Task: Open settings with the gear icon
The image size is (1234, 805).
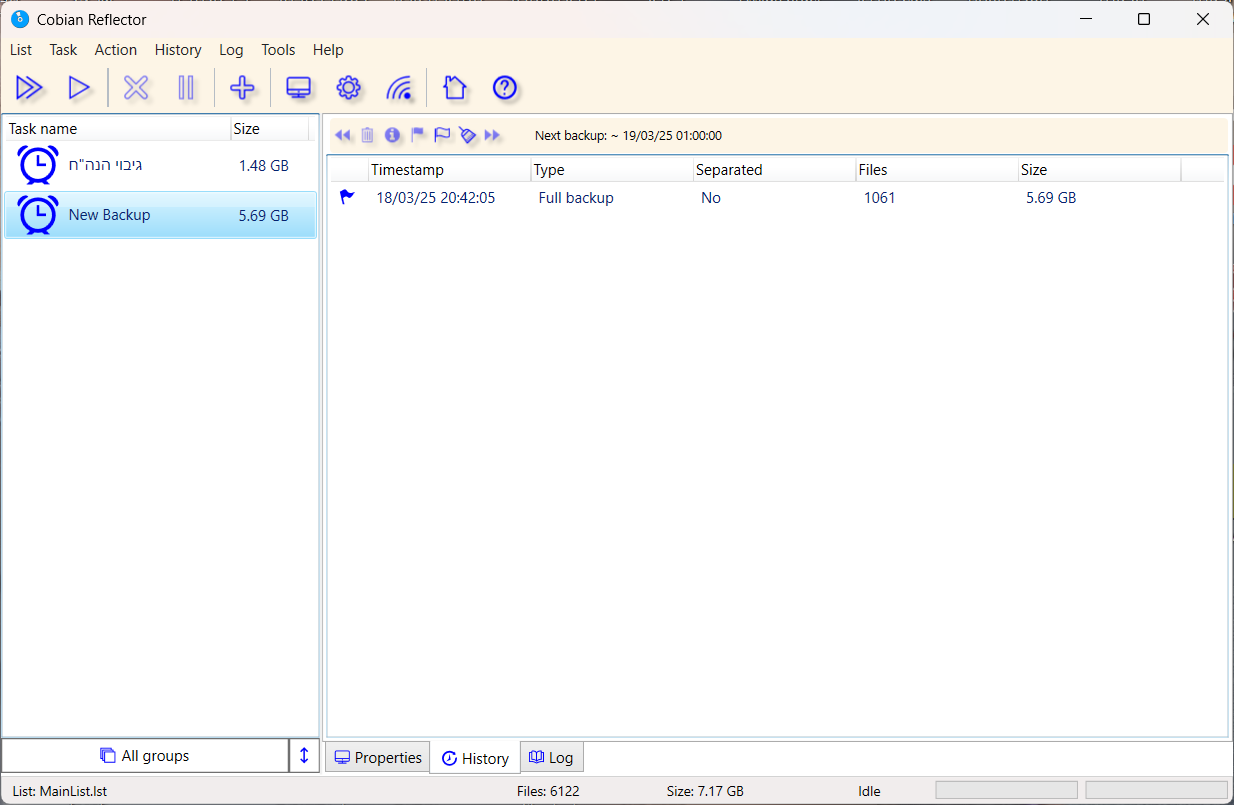Action: pos(348,88)
